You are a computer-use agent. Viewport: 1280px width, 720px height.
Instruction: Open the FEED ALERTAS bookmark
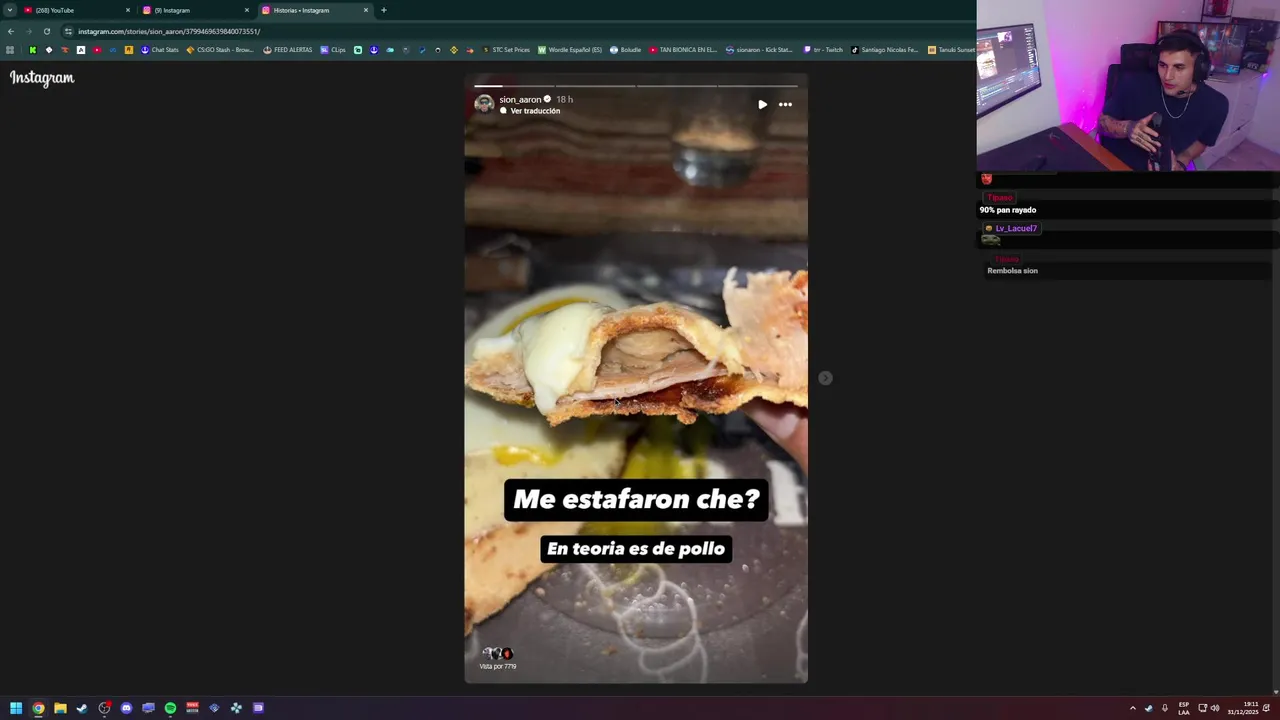tap(288, 50)
